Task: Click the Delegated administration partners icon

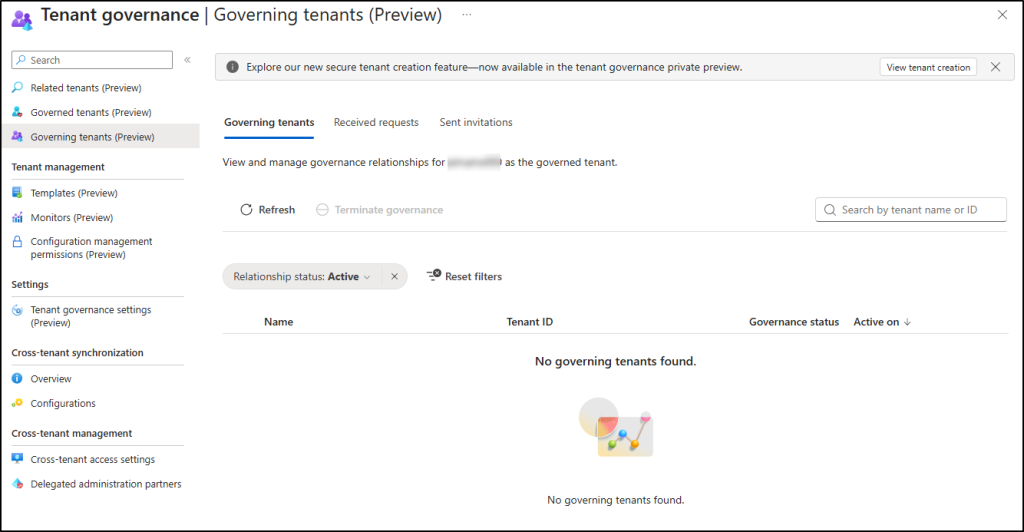Action: pos(17,484)
